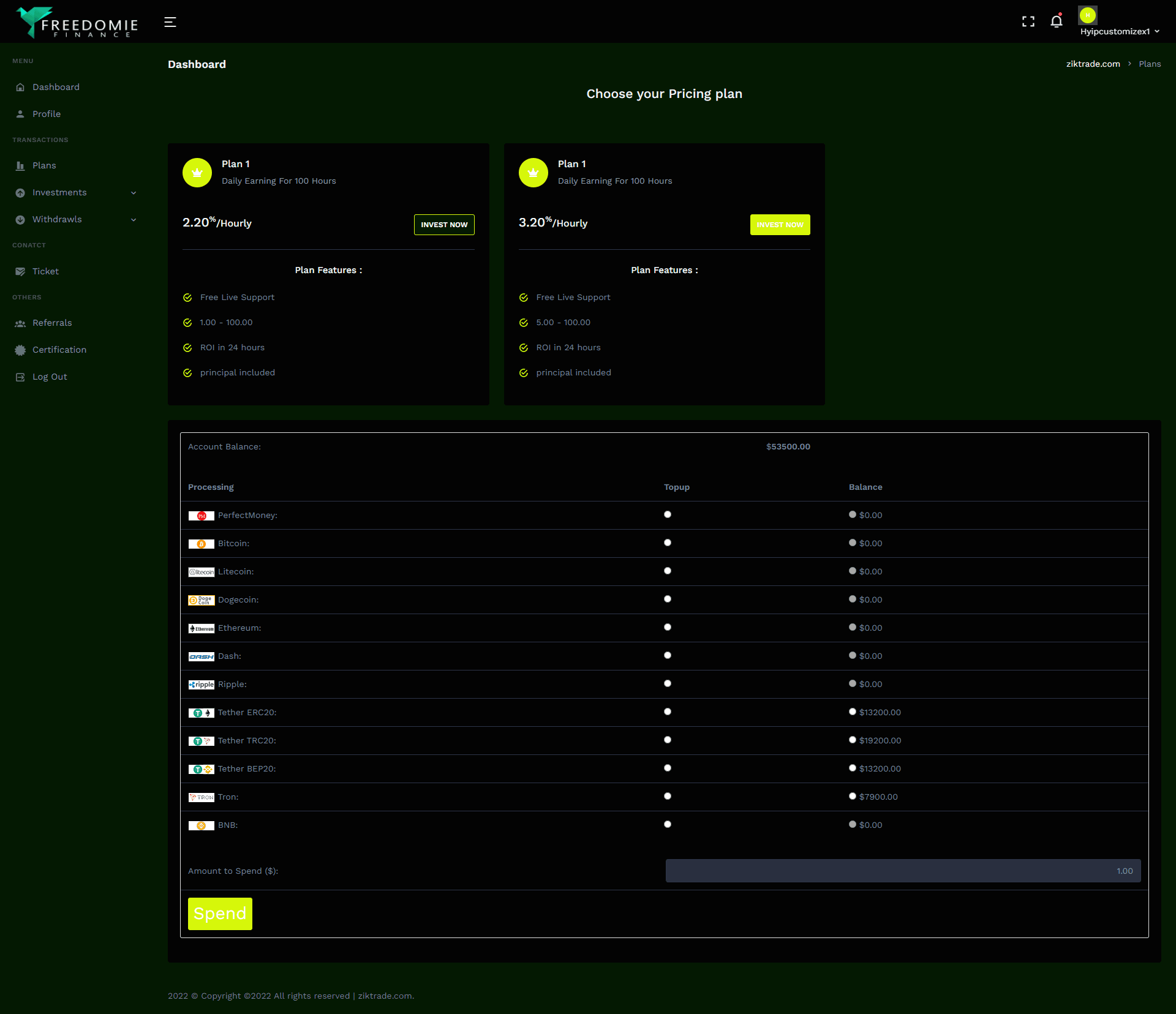Click the $53500.00 account balance value

point(788,446)
